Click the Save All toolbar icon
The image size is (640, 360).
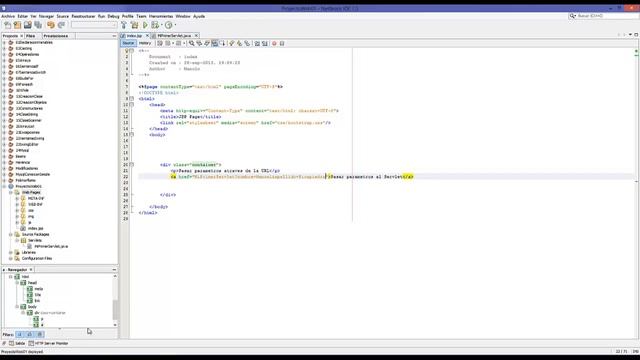click(38, 25)
